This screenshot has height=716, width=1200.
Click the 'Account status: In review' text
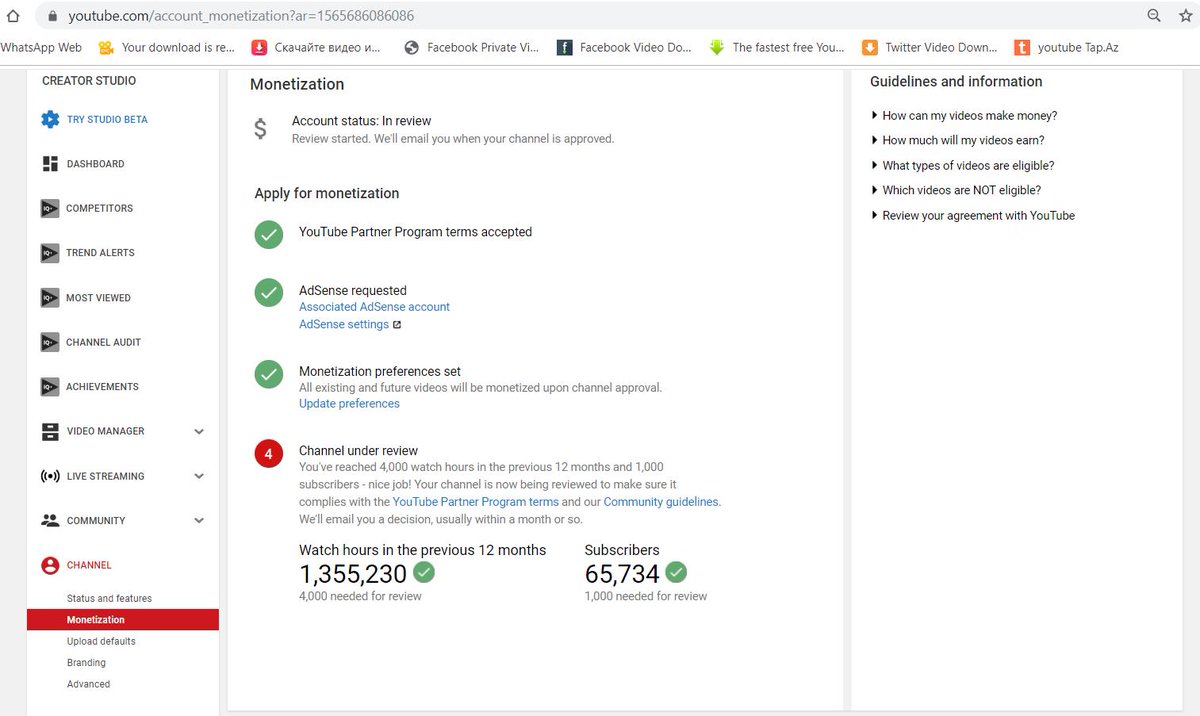[x=362, y=121]
